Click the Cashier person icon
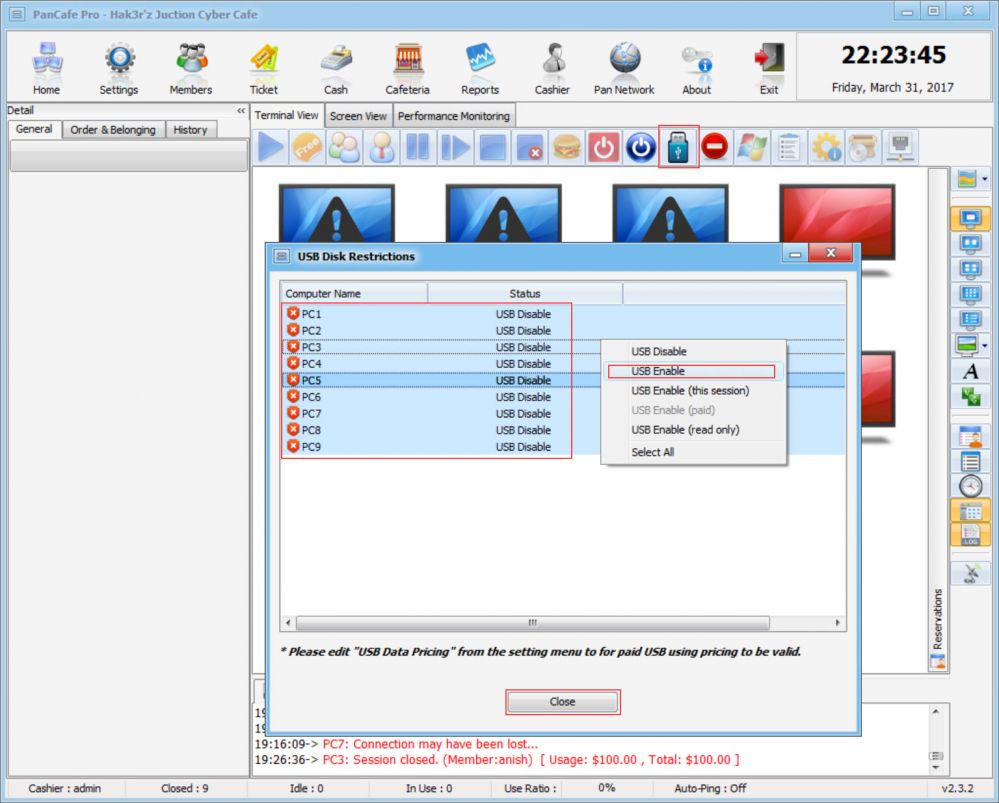Viewport: 999px width, 803px height. 552,68
